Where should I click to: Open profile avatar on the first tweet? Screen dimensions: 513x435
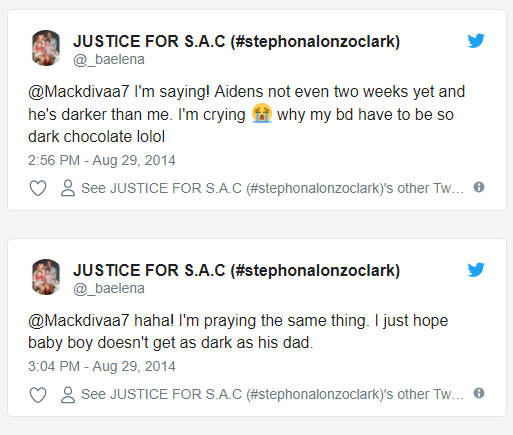46,48
